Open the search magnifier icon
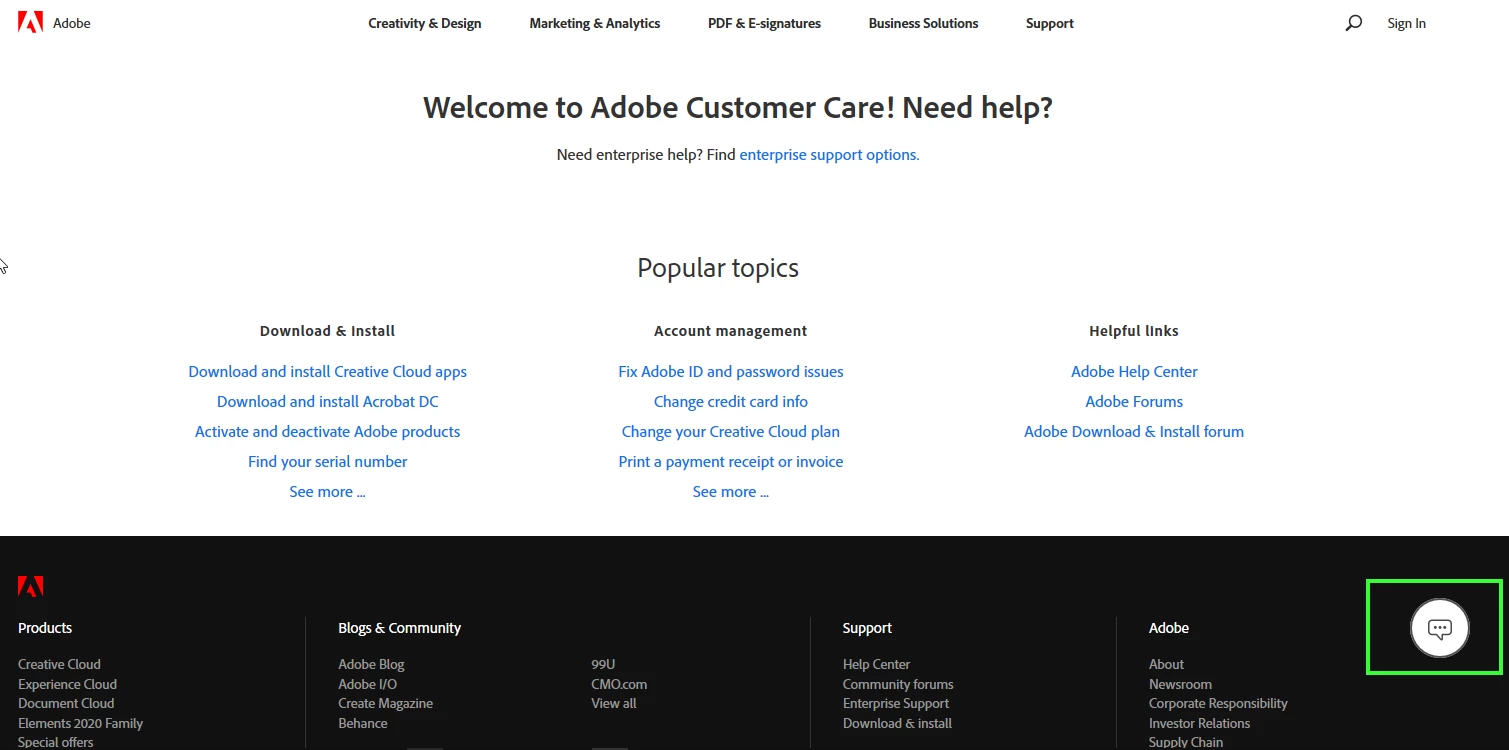The image size is (1509, 750). [1354, 22]
